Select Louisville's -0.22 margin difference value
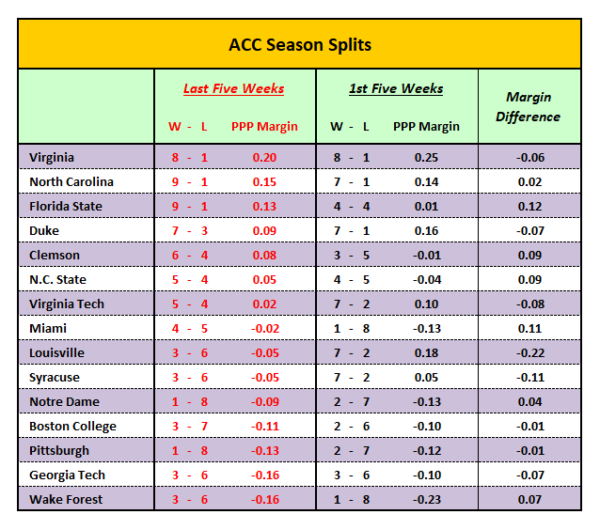The height and width of the screenshot is (530, 600). 530,353
